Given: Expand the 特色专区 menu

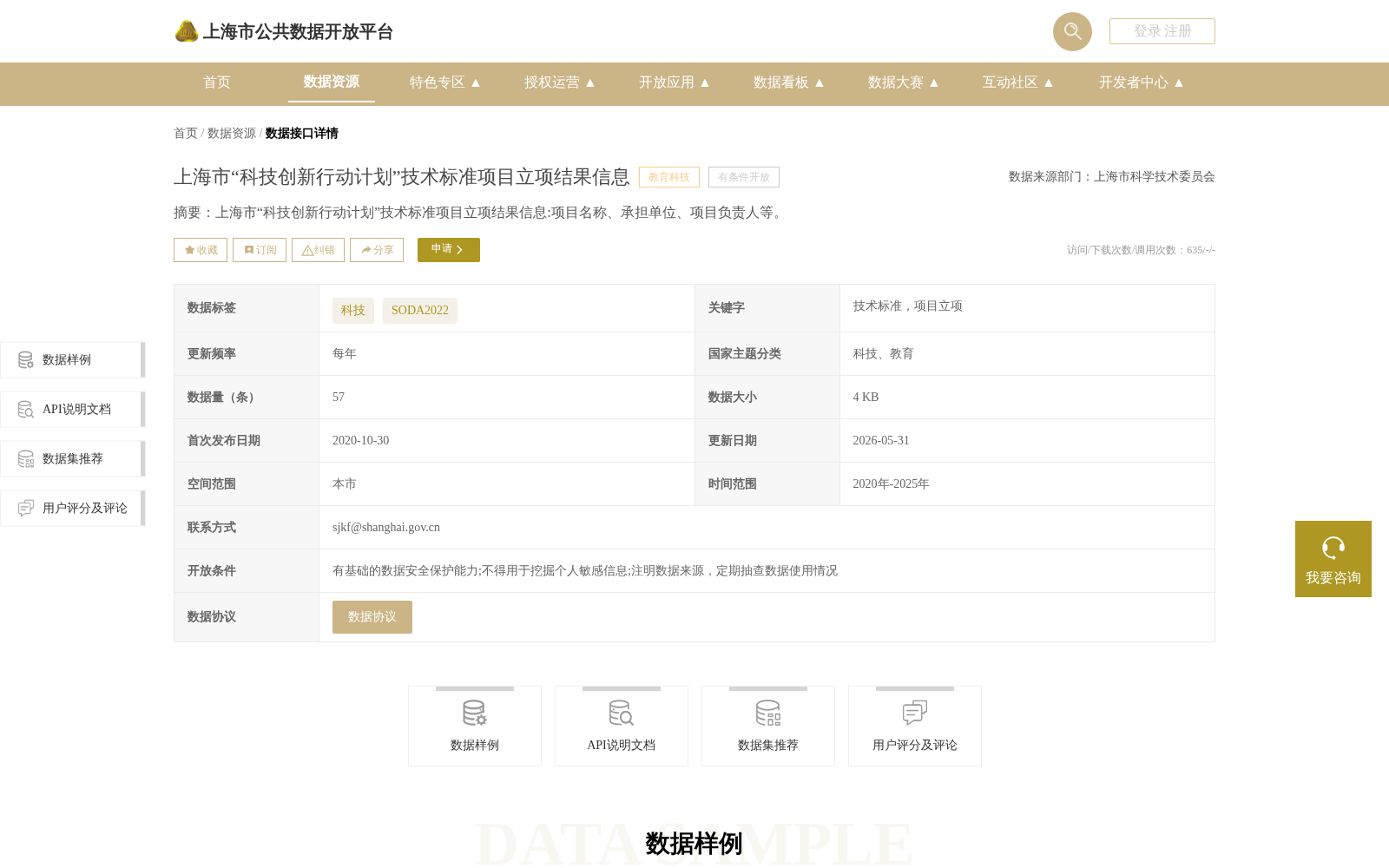Looking at the screenshot, I should 444,82.
